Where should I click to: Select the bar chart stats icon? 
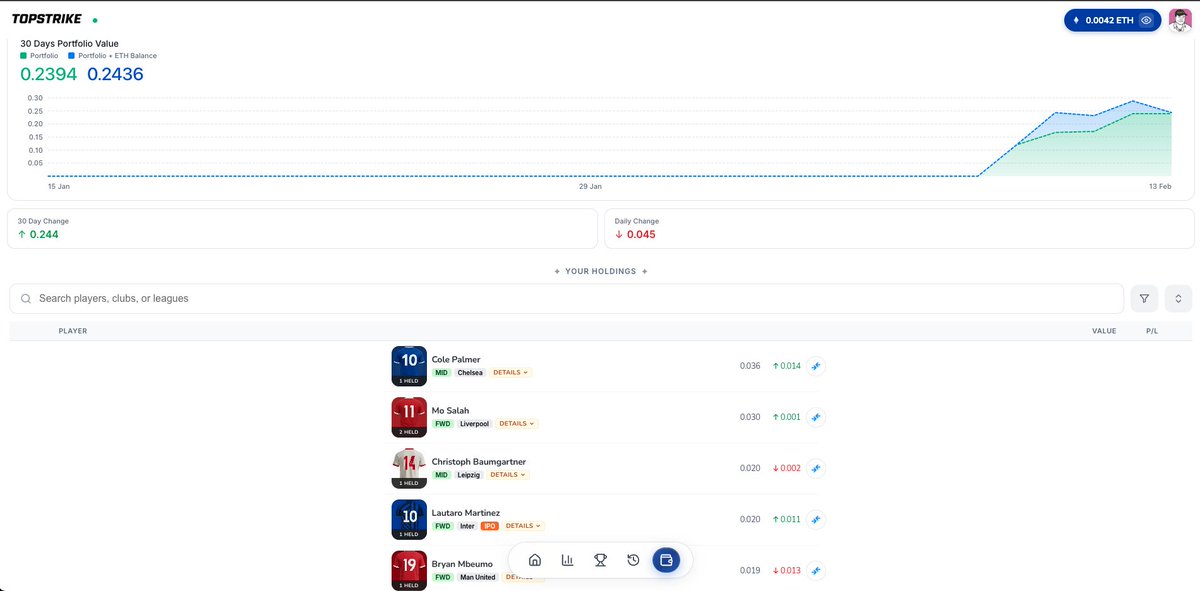(567, 560)
